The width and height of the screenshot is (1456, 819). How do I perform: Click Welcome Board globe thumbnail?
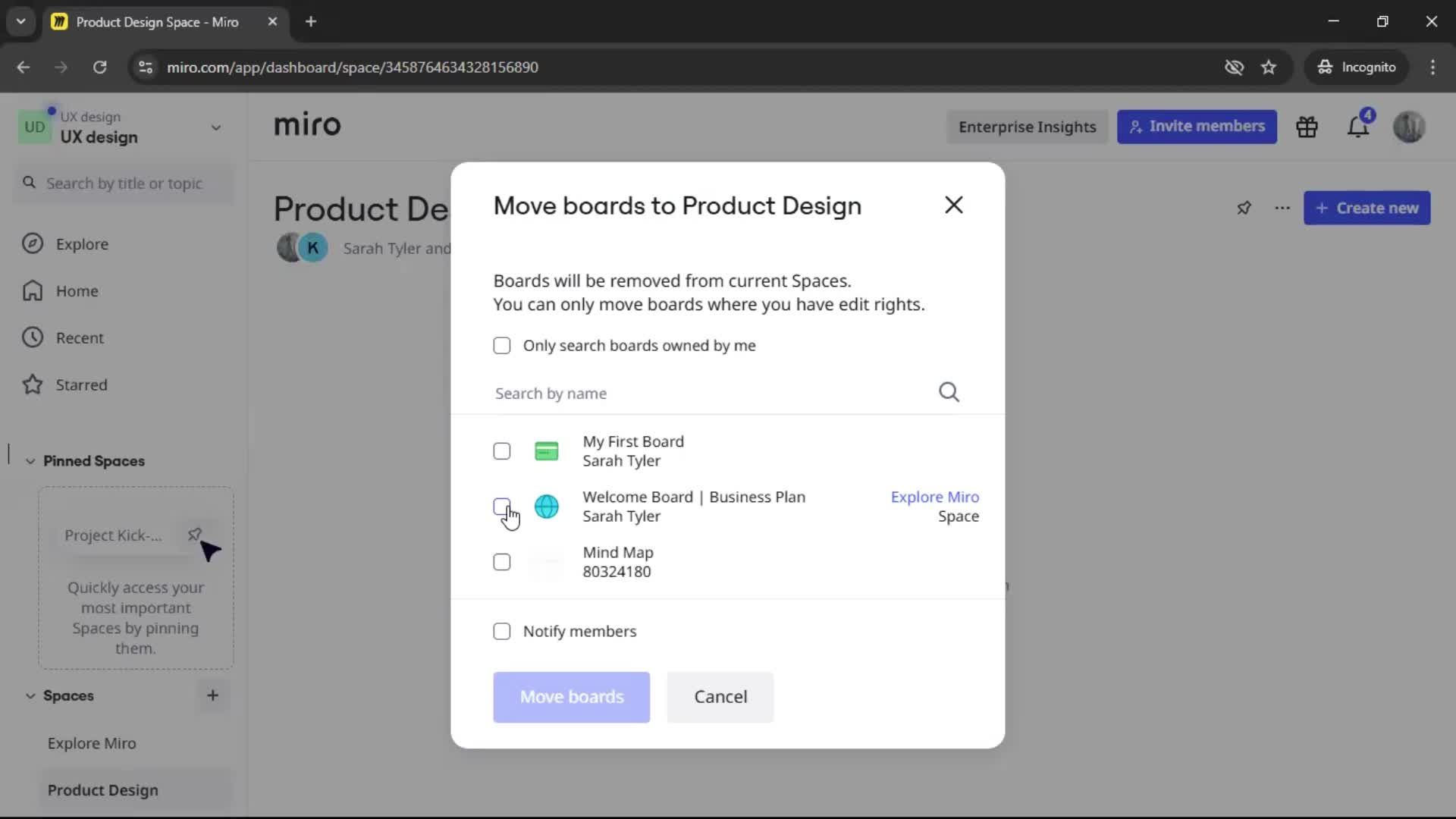pyautogui.click(x=546, y=507)
